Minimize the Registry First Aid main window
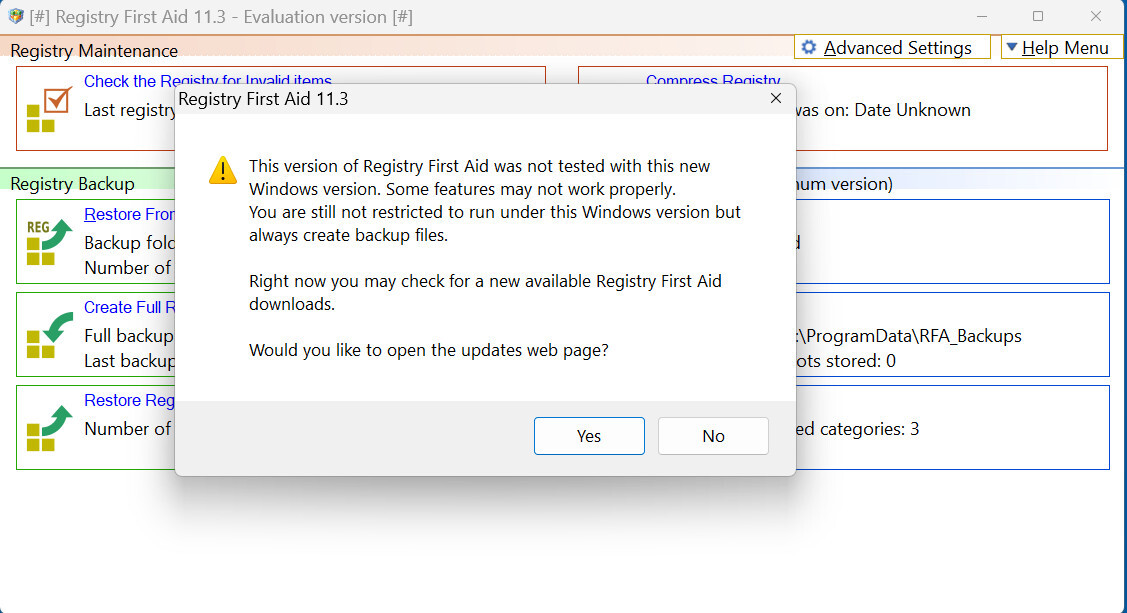1127x613 pixels. click(x=982, y=17)
